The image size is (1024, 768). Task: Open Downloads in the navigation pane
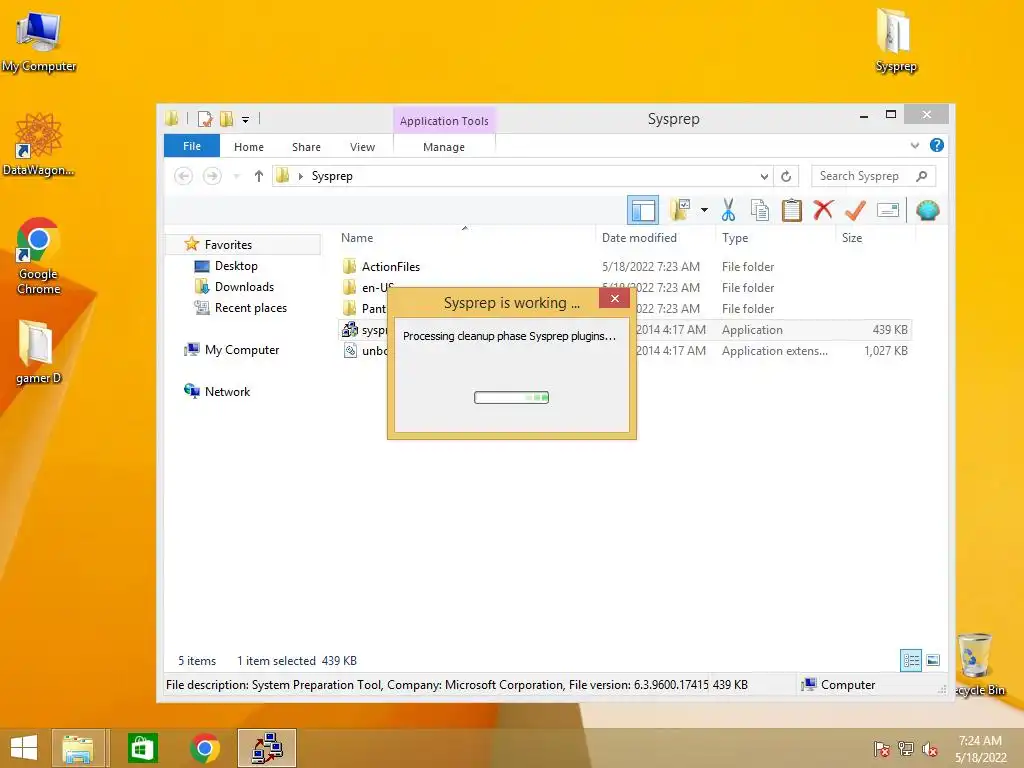click(244, 287)
